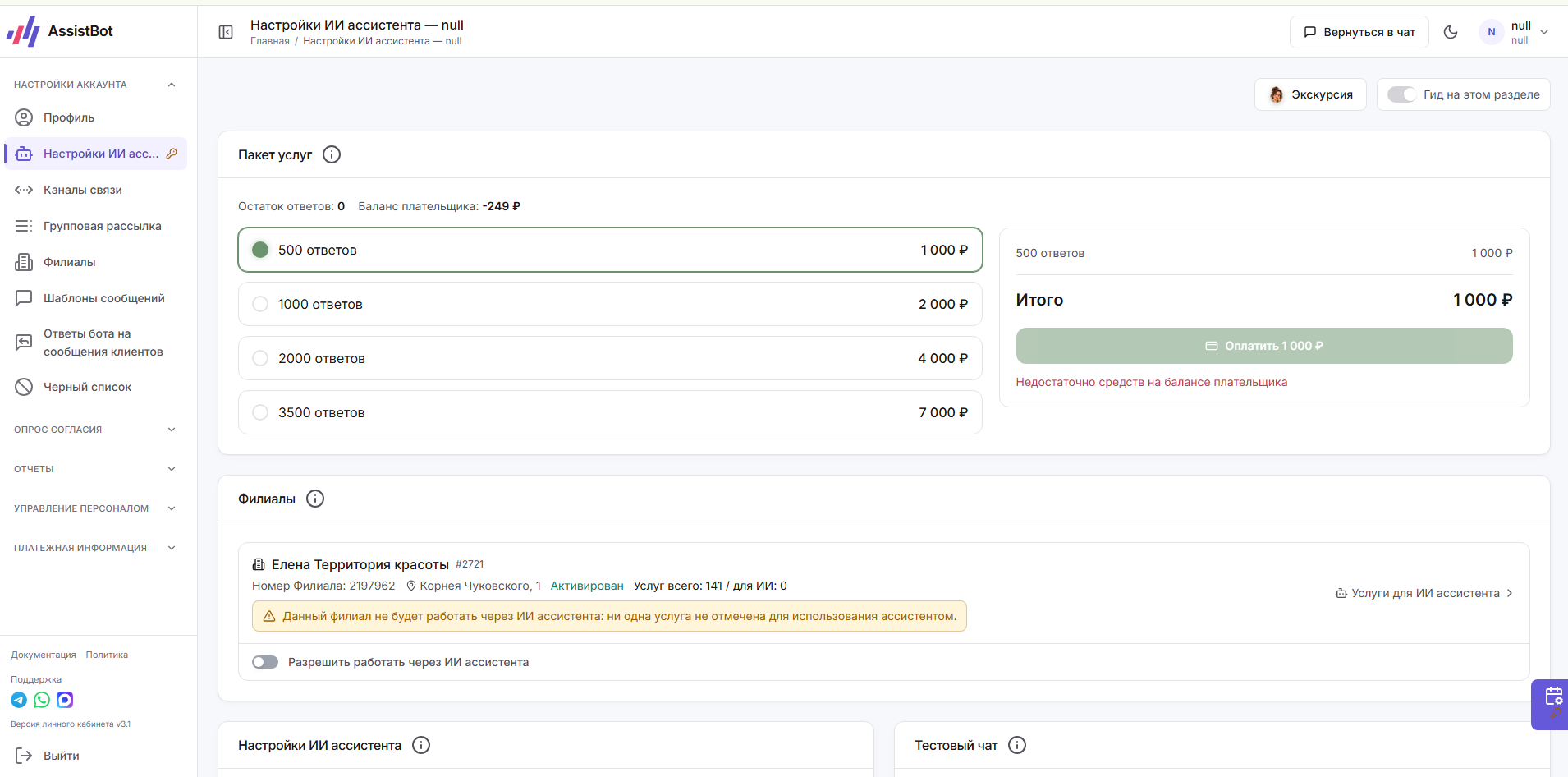Click the AssistBot logo icon
The width and height of the screenshot is (1568, 777).
point(23,31)
